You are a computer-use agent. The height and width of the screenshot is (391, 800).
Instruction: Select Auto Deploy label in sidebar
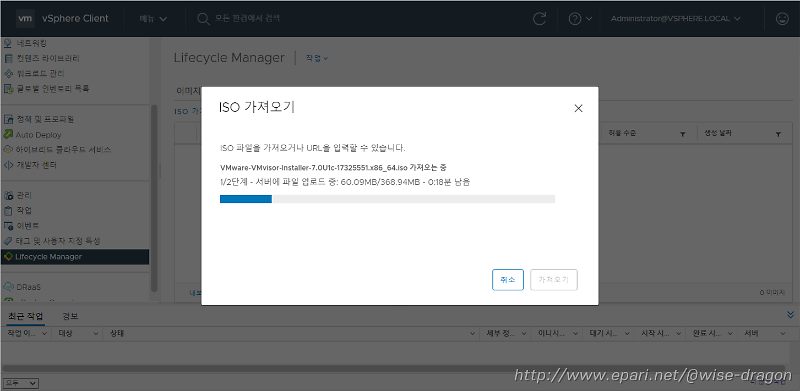tap(38, 135)
